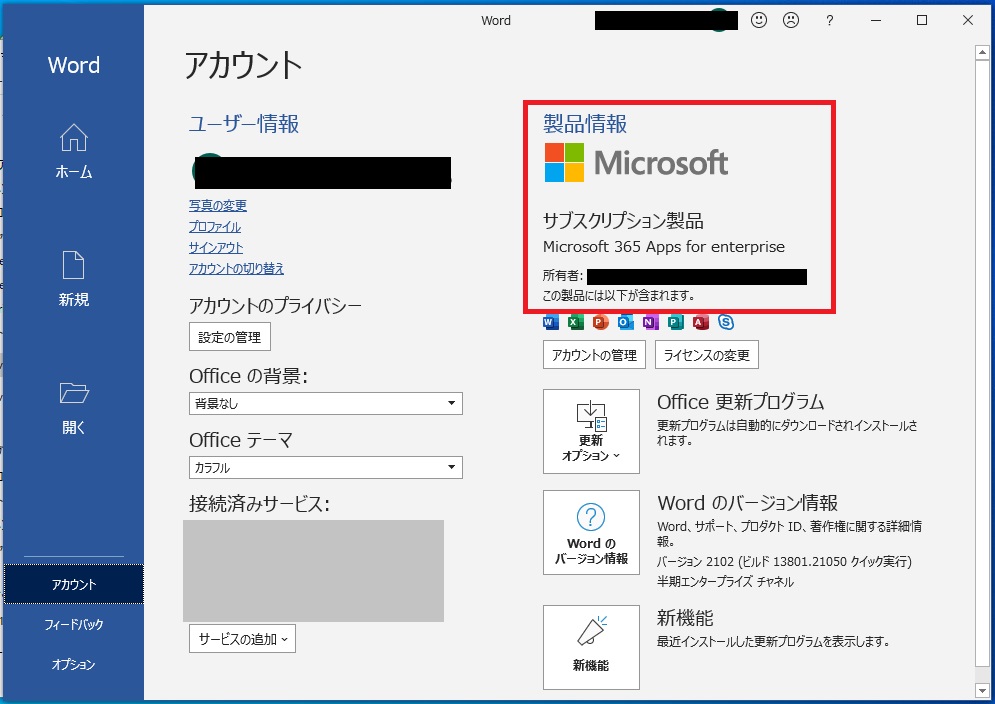Click the Skype app icon under product info
The height and width of the screenshot is (704, 995).
pos(726,322)
